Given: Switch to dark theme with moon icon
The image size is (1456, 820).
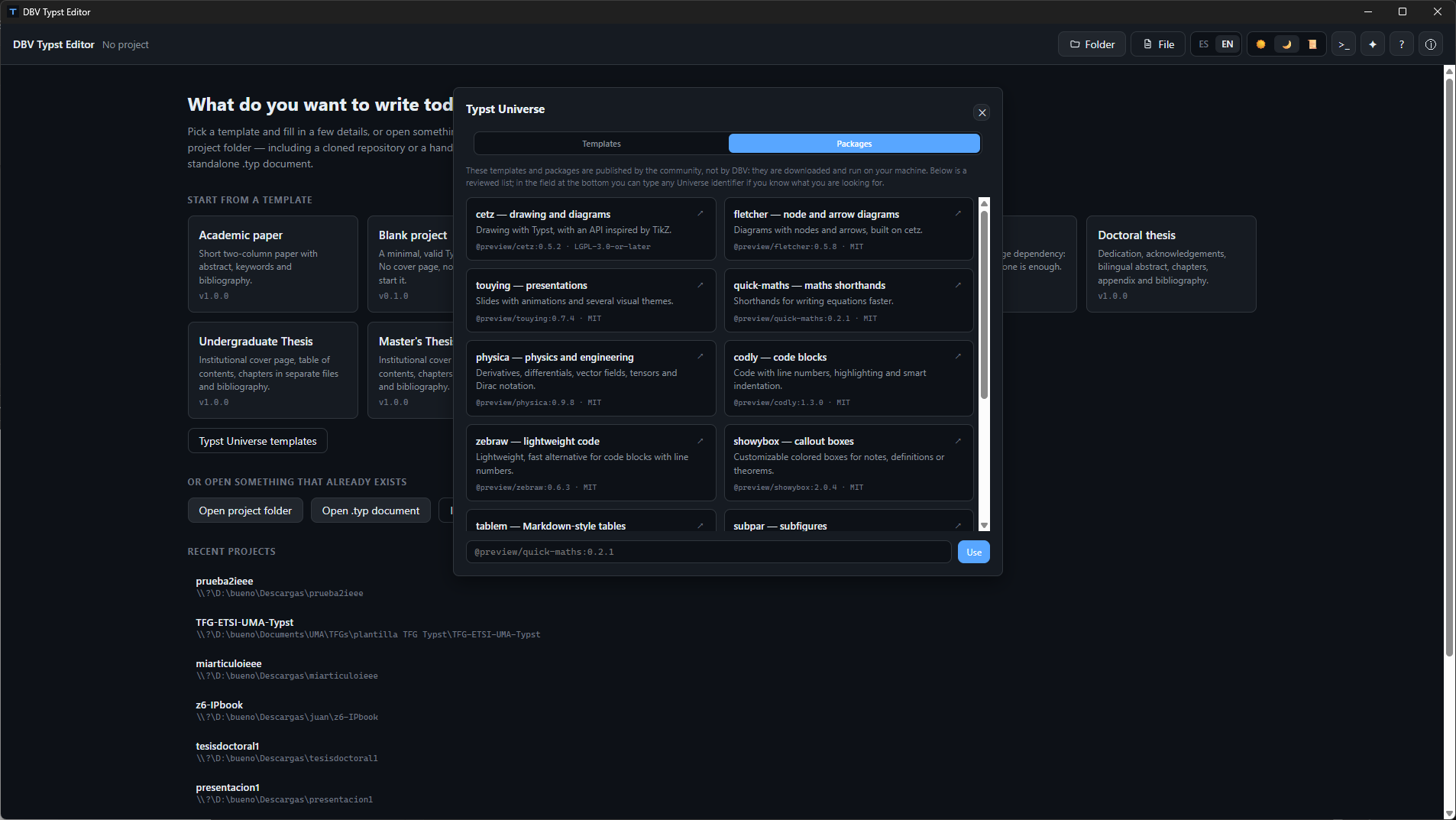Looking at the screenshot, I should 1287,44.
